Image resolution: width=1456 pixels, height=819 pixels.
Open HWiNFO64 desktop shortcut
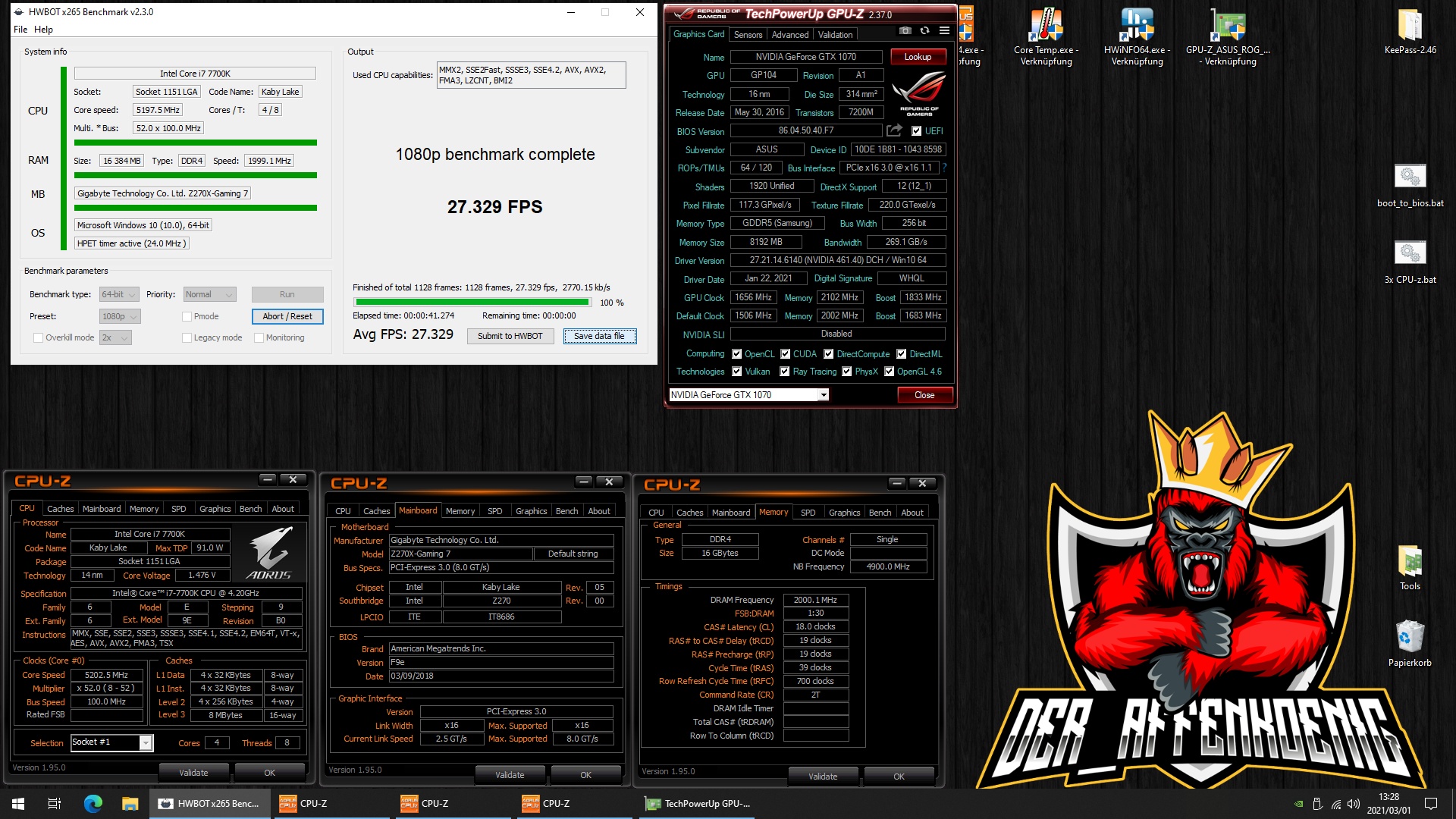(1137, 37)
